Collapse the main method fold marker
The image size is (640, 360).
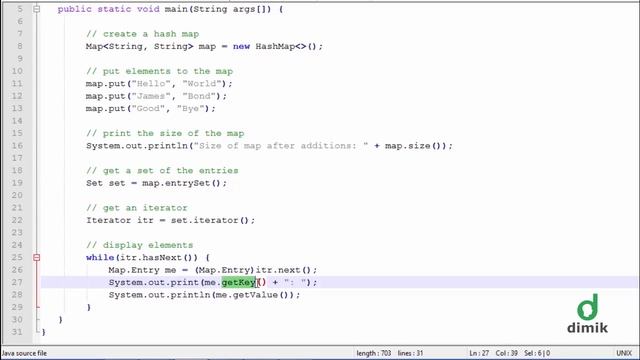[x=37, y=9]
